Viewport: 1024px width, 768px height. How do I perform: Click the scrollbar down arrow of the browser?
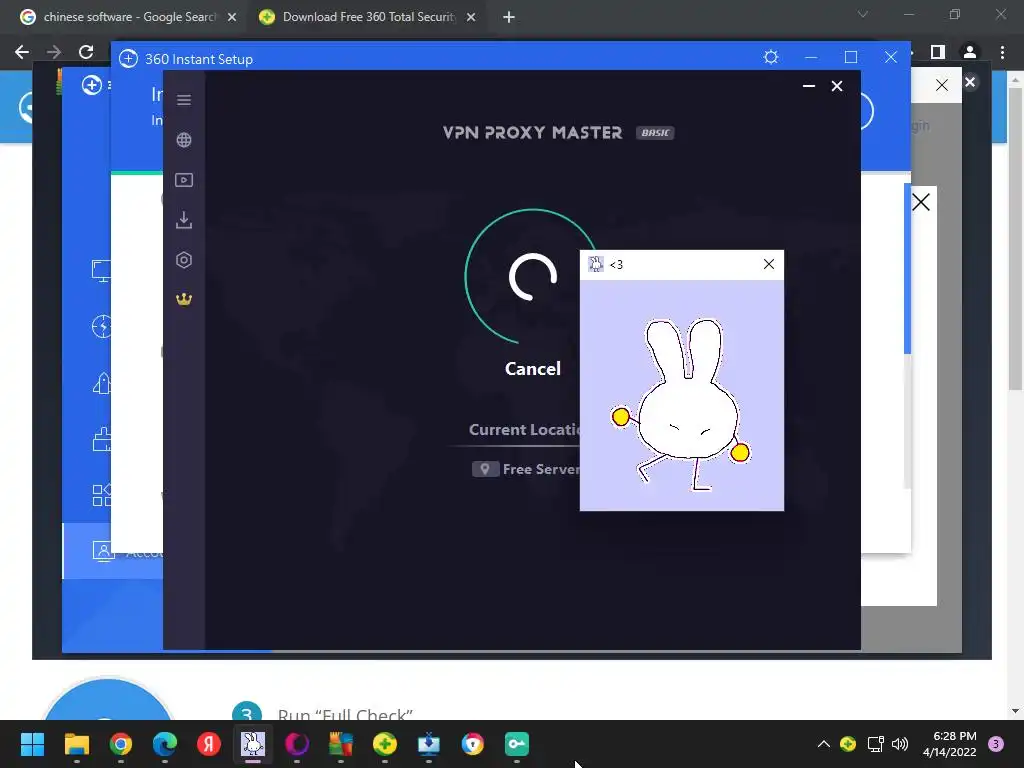coord(1016,711)
